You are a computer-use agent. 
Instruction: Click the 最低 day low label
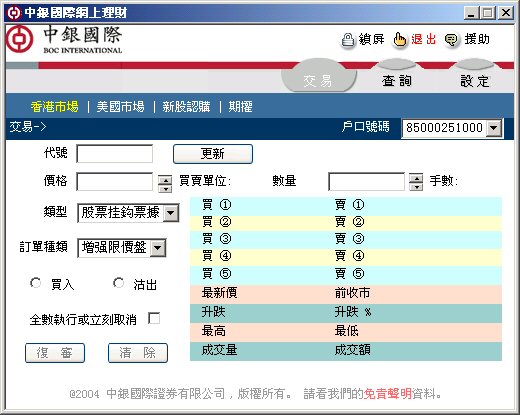coord(346,331)
